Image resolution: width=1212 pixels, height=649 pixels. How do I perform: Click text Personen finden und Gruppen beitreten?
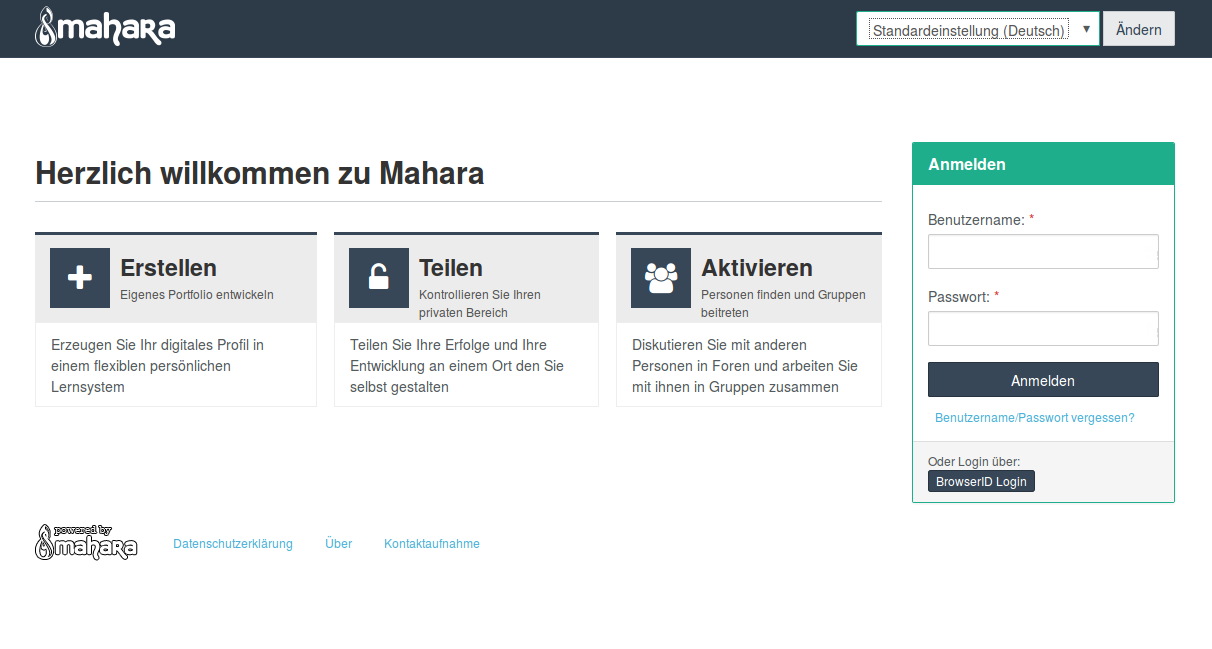[x=784, y=304]
